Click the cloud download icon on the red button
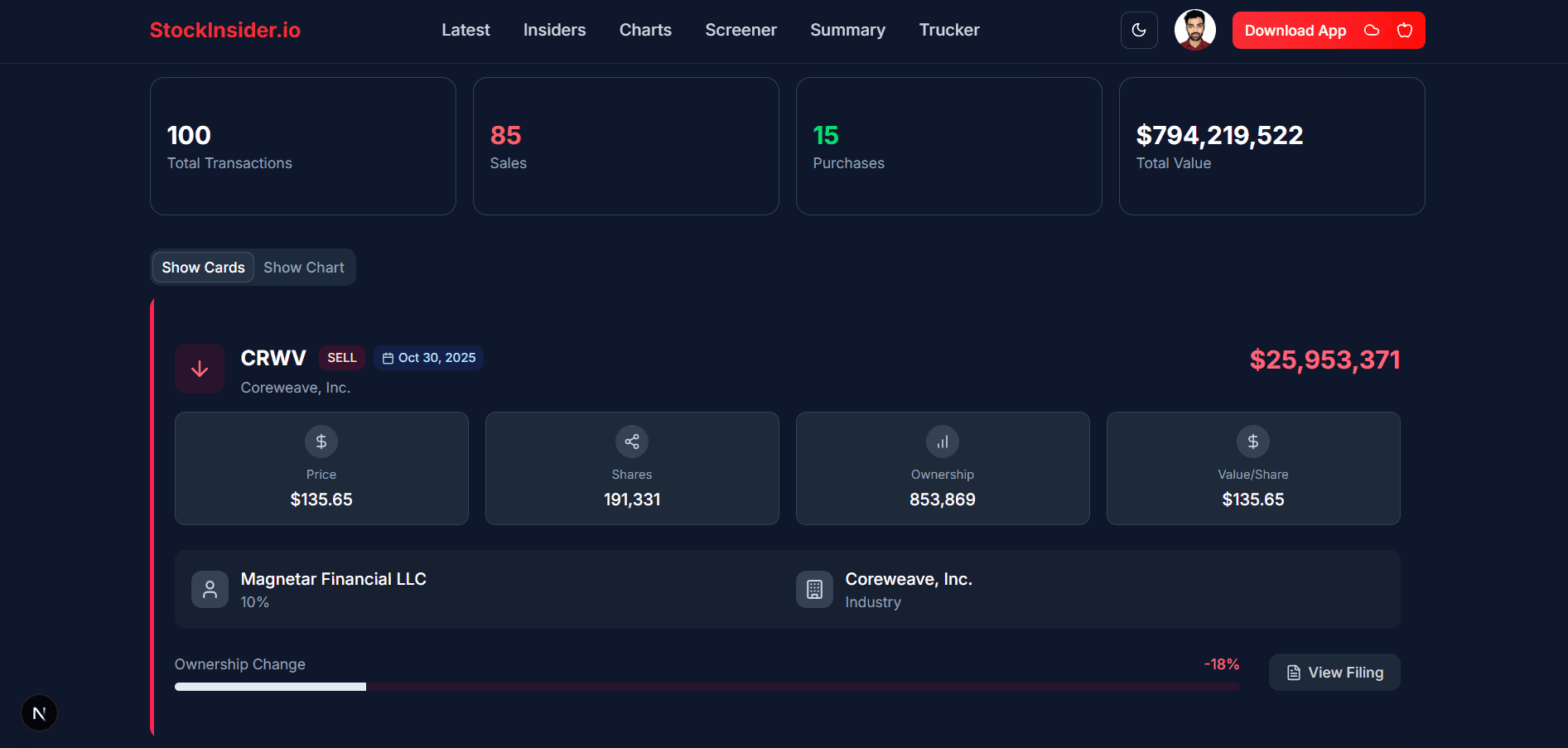The image size is (1568, 748). coord(1371,30)
